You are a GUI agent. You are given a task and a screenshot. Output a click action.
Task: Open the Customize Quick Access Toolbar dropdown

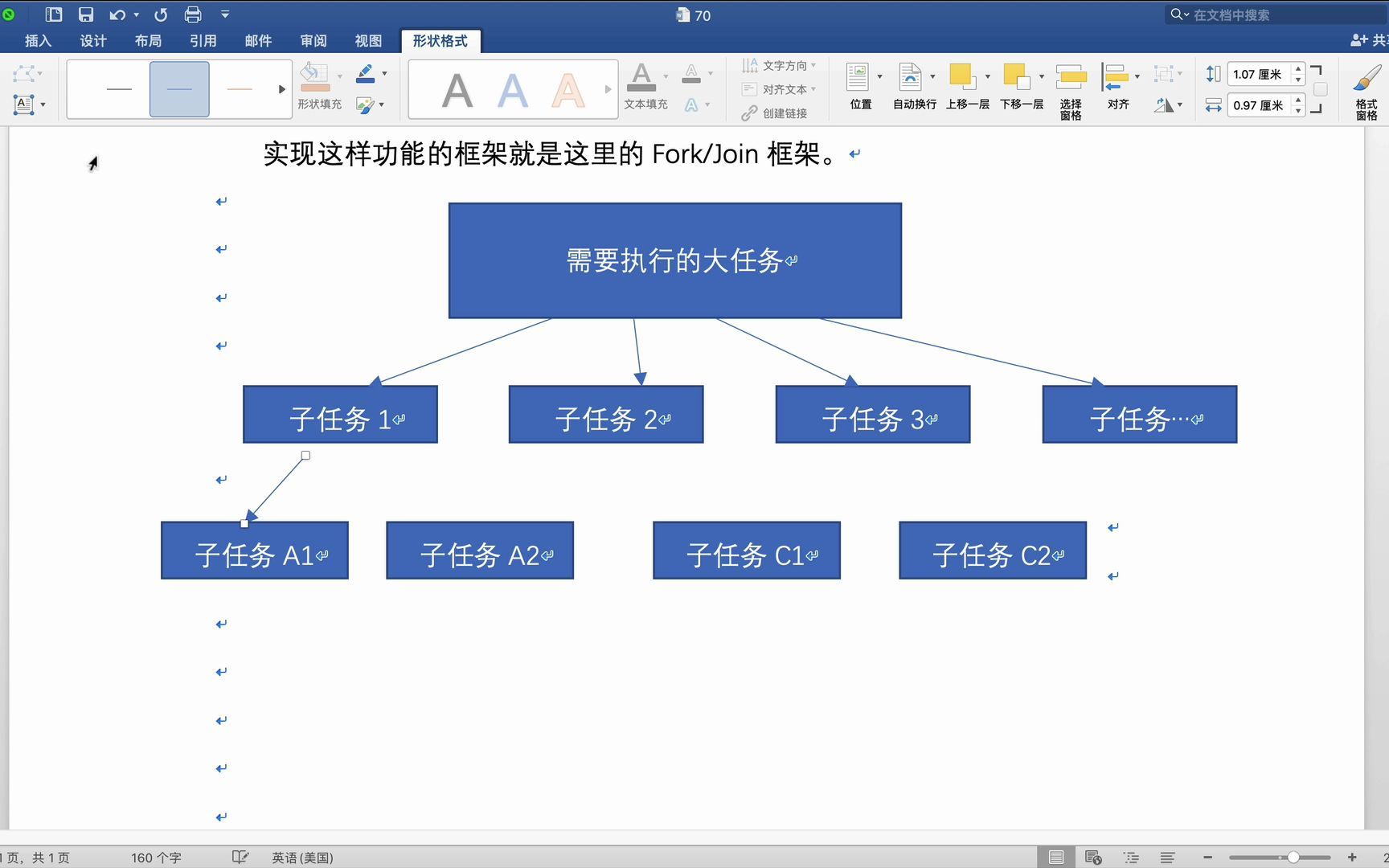tap(225, 14)
